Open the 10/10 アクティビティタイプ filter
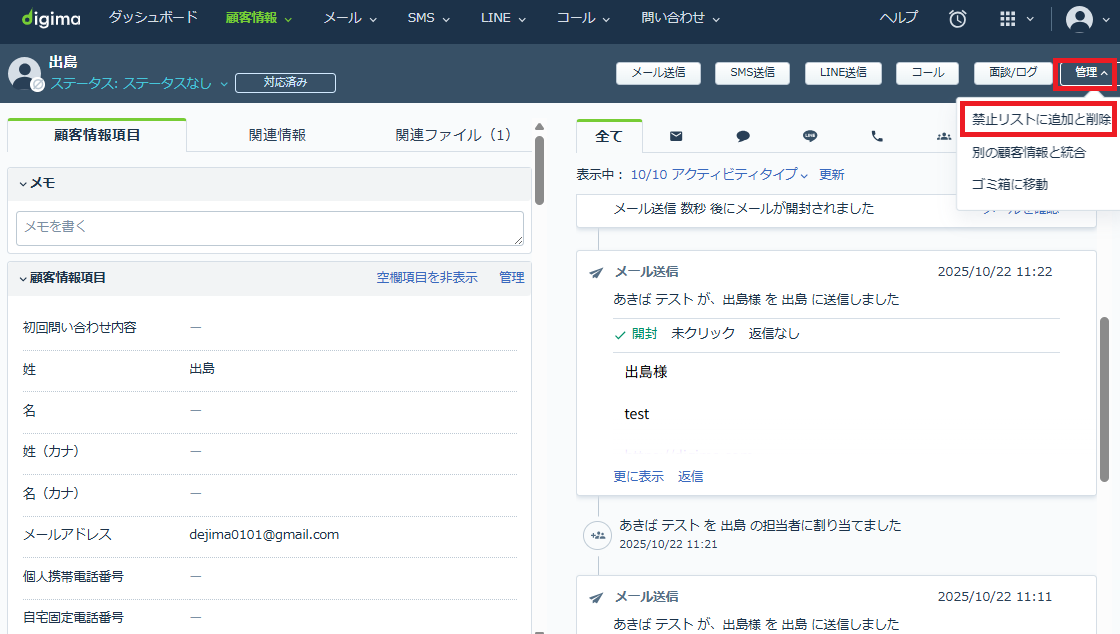This screenshot has height=634, width=1120. (719, 174)
